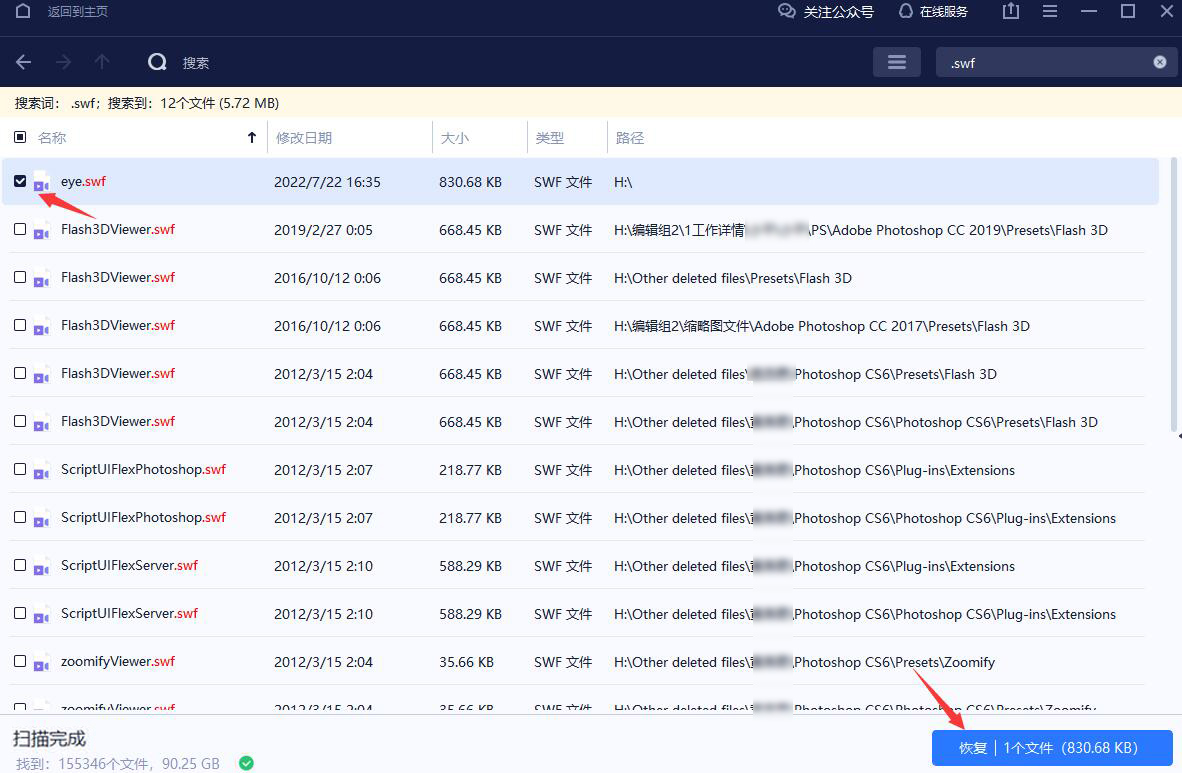Image resolution: width=1182 pixels, height=773 pixels.
Task: Sort files by 修改日期 column
Action: coord(303,138)
